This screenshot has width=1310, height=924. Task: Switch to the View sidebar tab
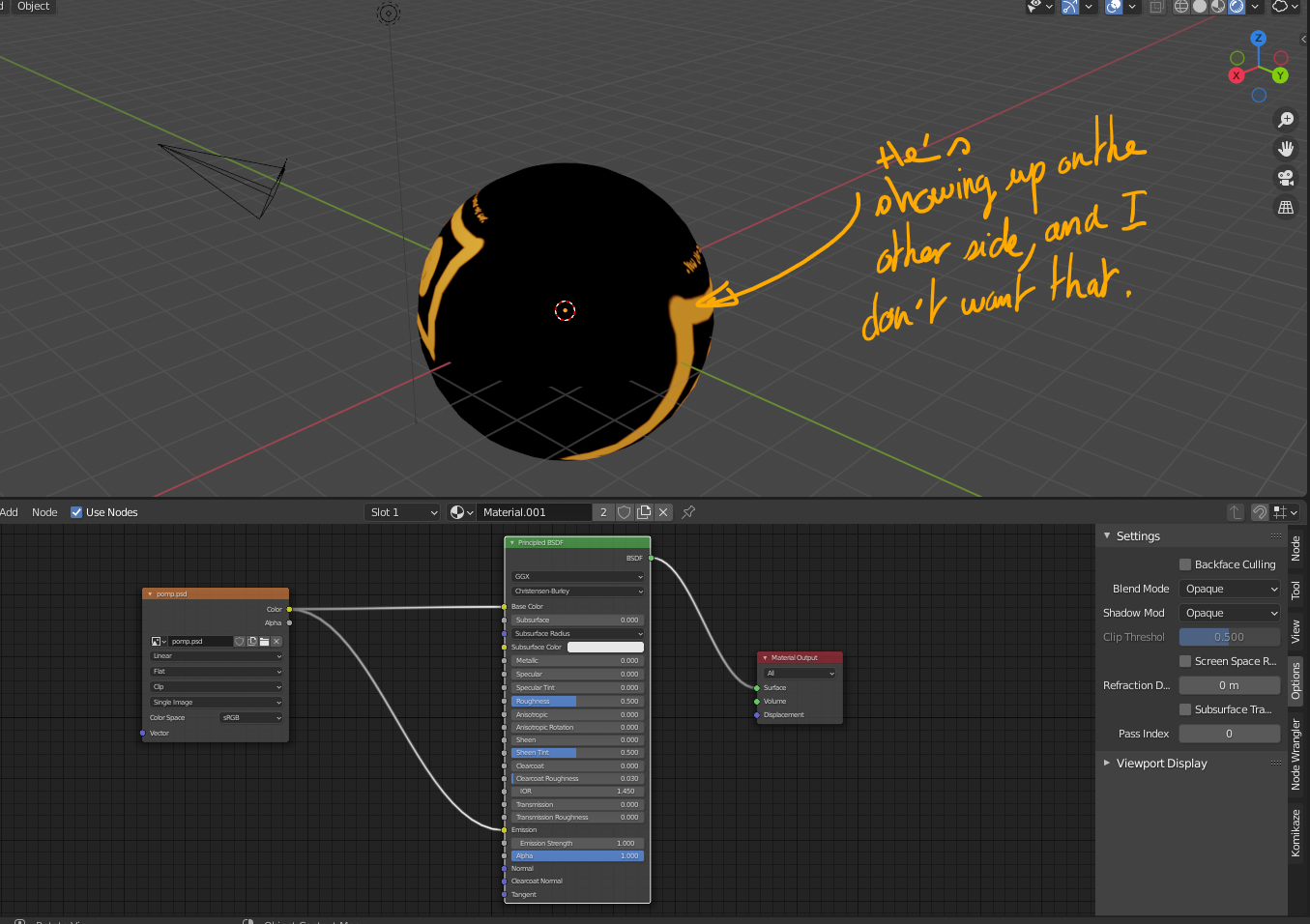(1296, 632)
